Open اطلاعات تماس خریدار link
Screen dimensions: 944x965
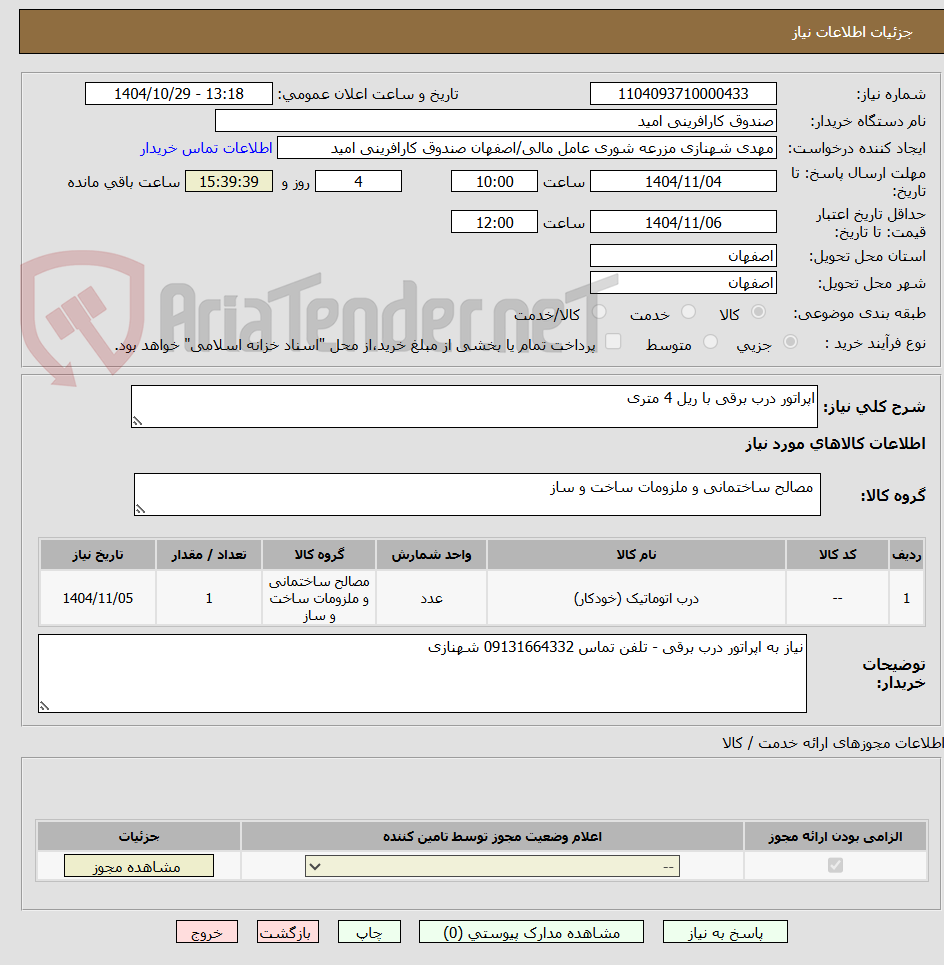[x=206, y=148]
